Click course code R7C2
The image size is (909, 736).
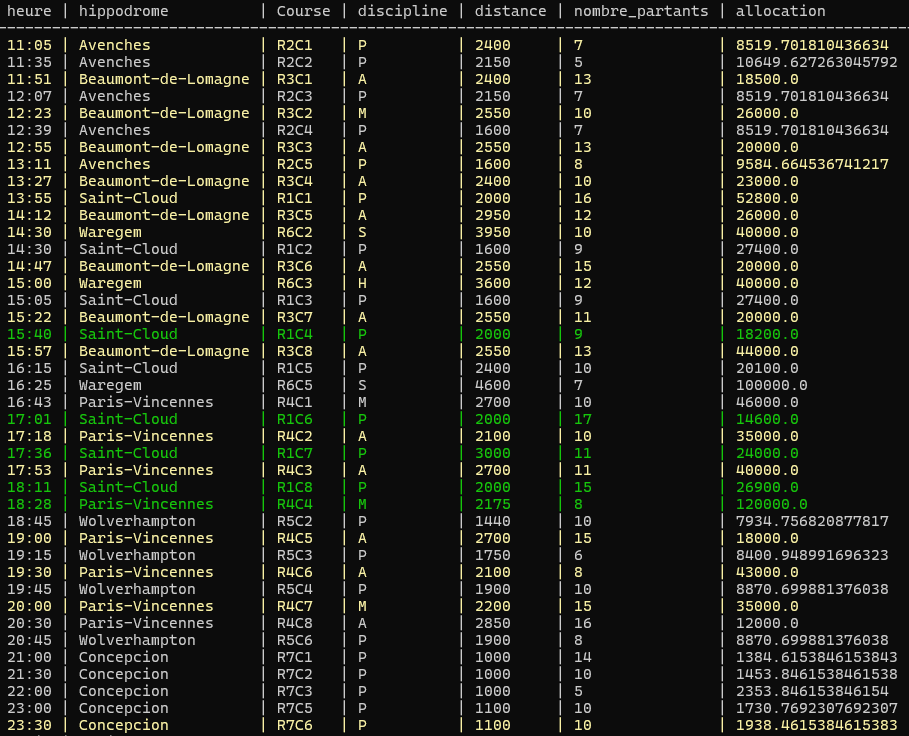pos(294,674)
